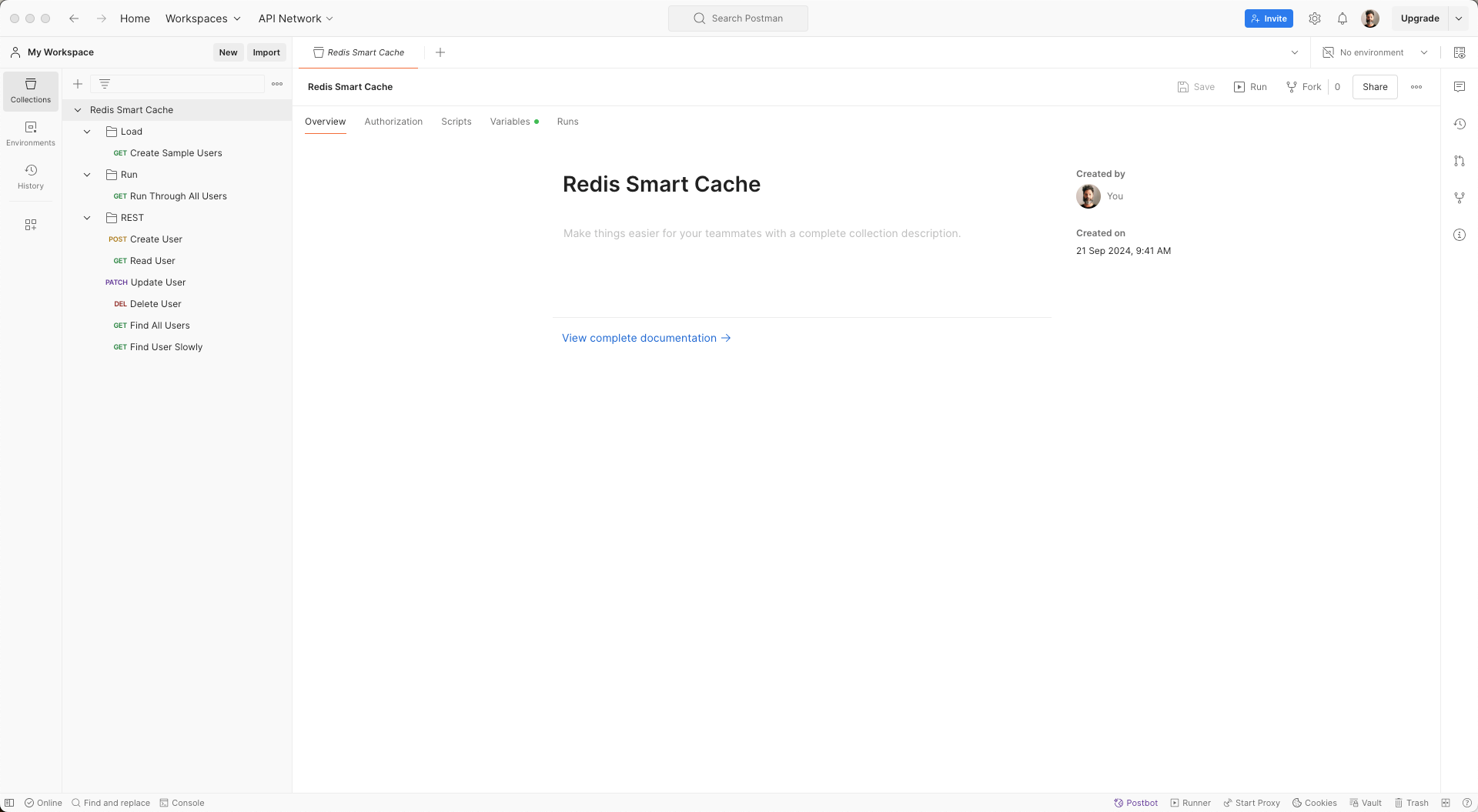Screen dimensions: 1478x812
Task: Open the environment quick look icon
Action: (1460, 52)
